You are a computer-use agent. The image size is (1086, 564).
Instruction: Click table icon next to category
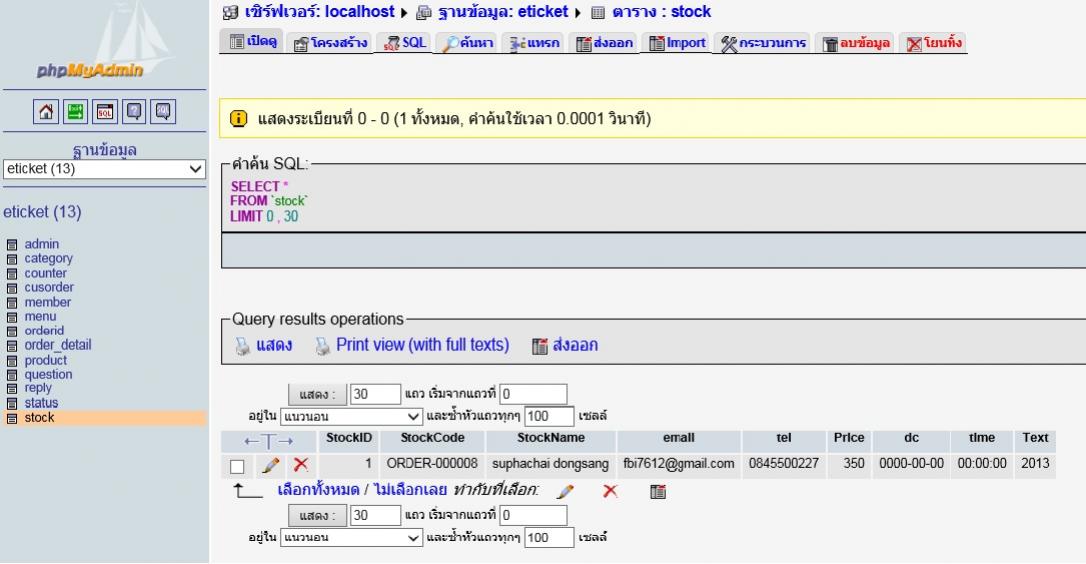(x=12, y=259)
